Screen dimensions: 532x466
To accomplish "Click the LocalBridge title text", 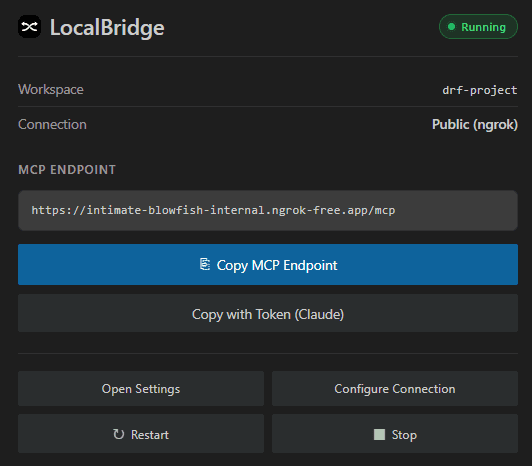I will [107, 27].
